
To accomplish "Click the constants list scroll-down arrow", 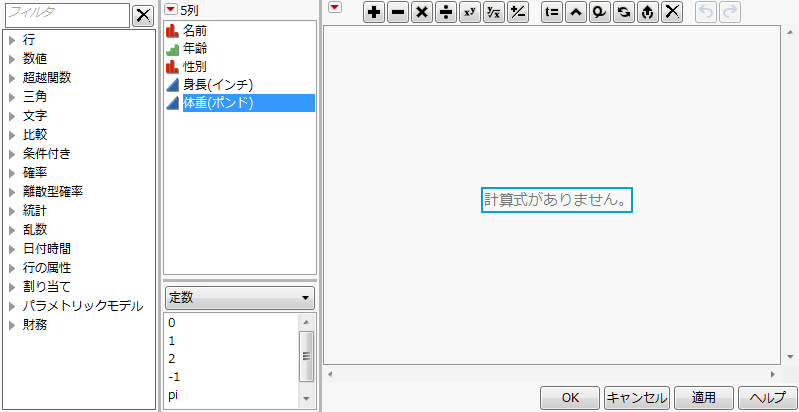I will (306, 398).
